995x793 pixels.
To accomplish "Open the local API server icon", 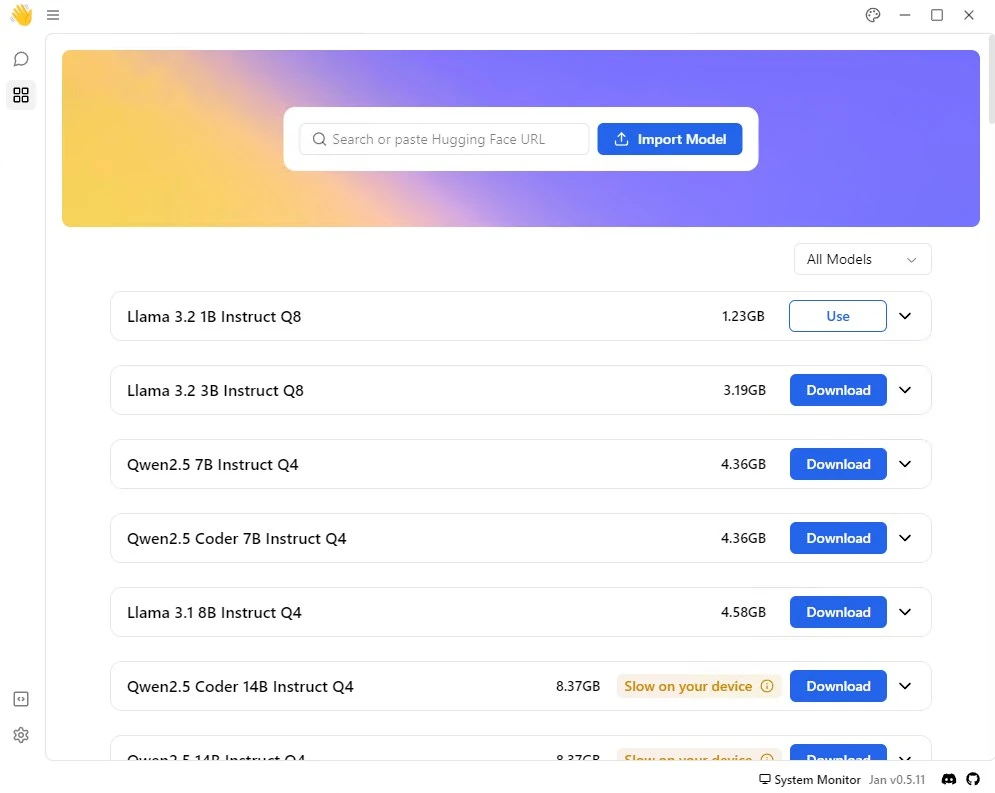I will coord(21,699).
